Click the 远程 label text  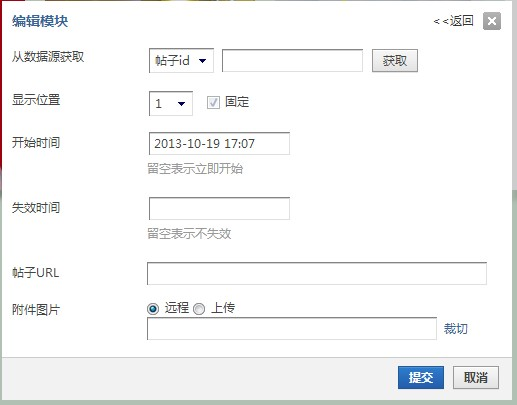(x=177, y=308)
